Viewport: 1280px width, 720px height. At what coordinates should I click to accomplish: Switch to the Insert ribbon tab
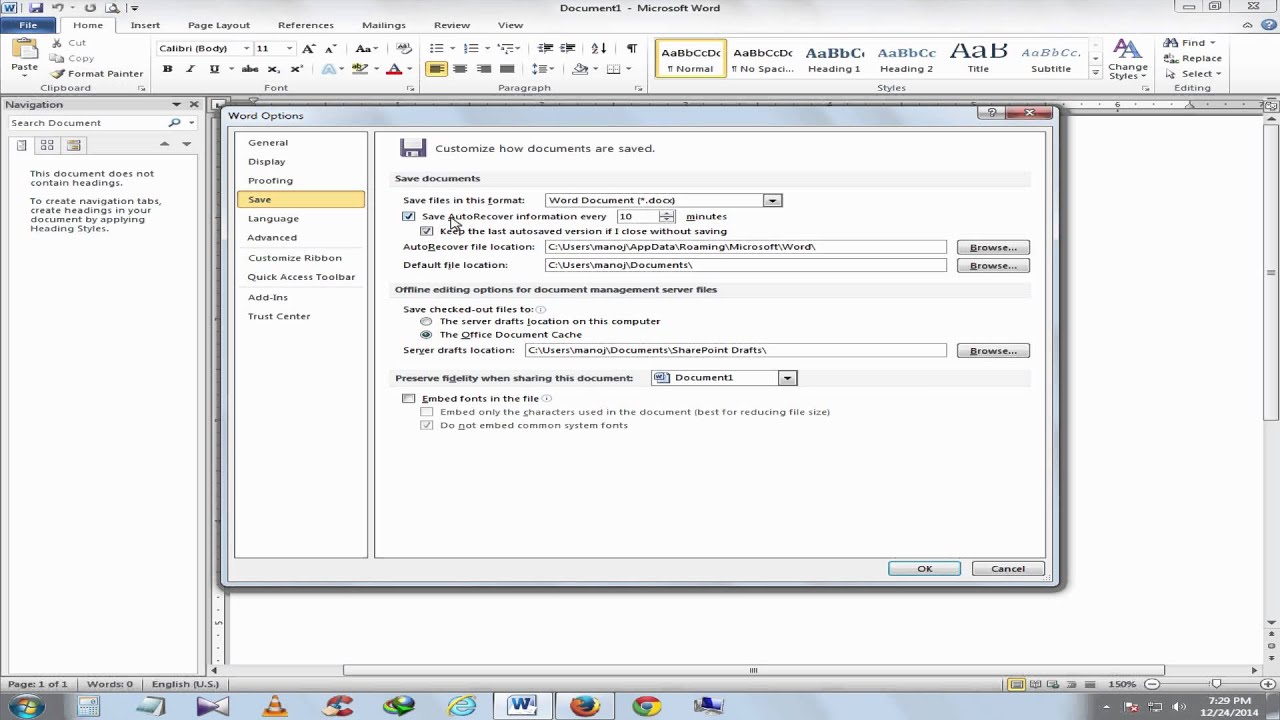(145, 25)
